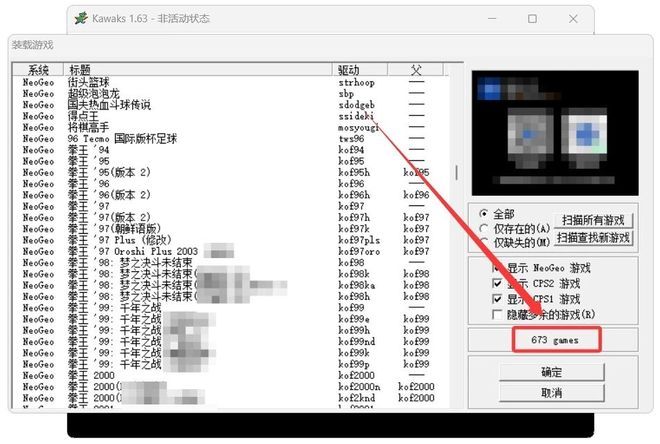This screenshot has height=444, width=660.
Task: Select the 仅存在的(A) radio option
Action: 484,229
